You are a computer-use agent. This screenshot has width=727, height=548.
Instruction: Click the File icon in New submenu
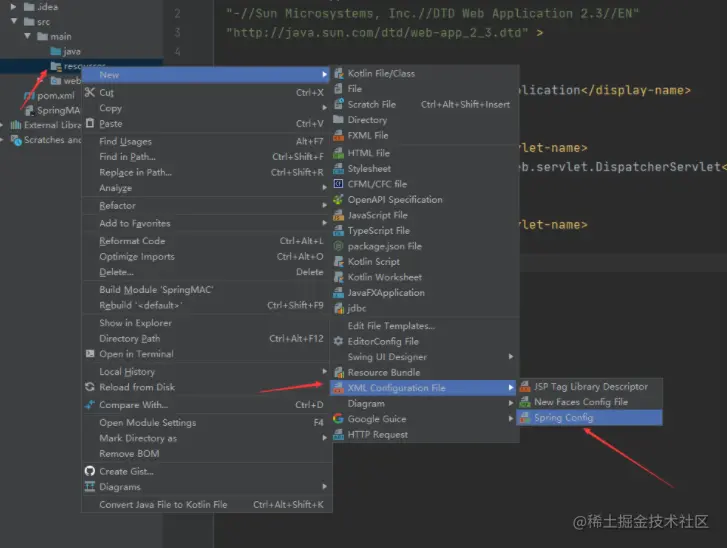coord(339,89)
